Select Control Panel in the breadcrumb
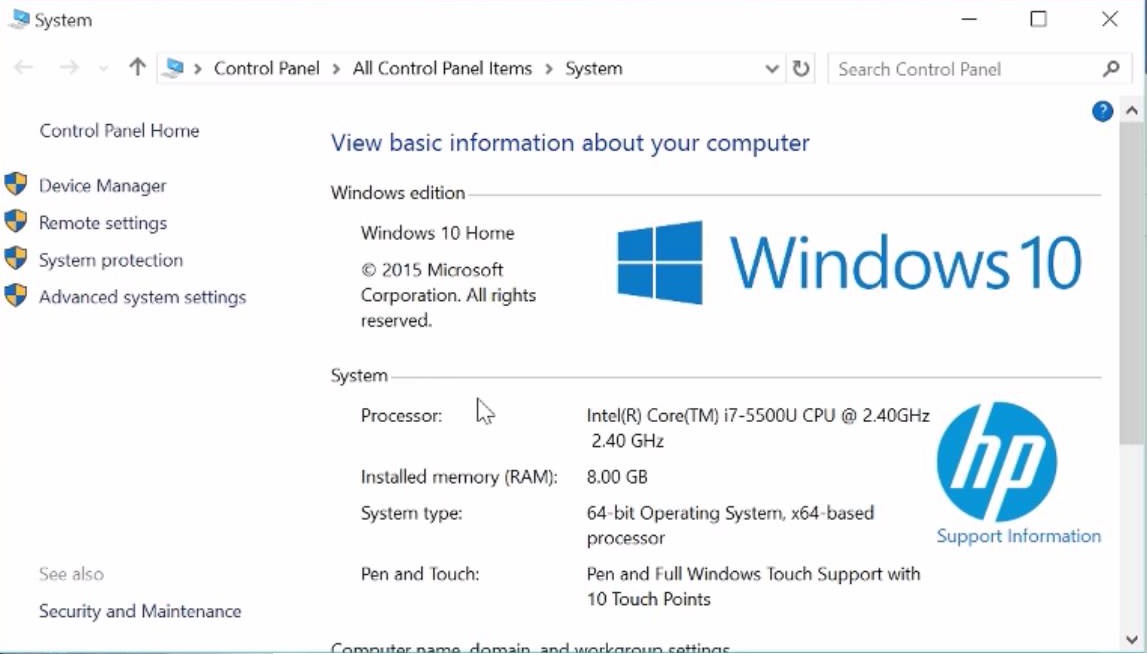1147x654 pixels. tap(266, 68)
